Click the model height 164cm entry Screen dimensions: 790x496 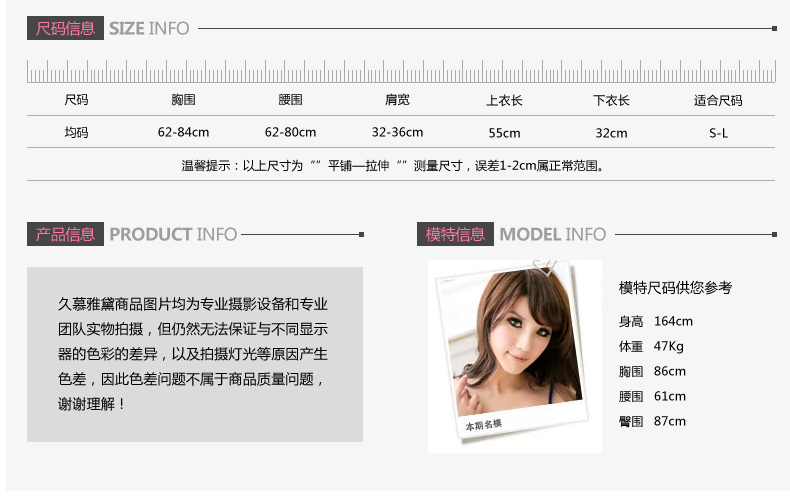[x=655, y=321]
